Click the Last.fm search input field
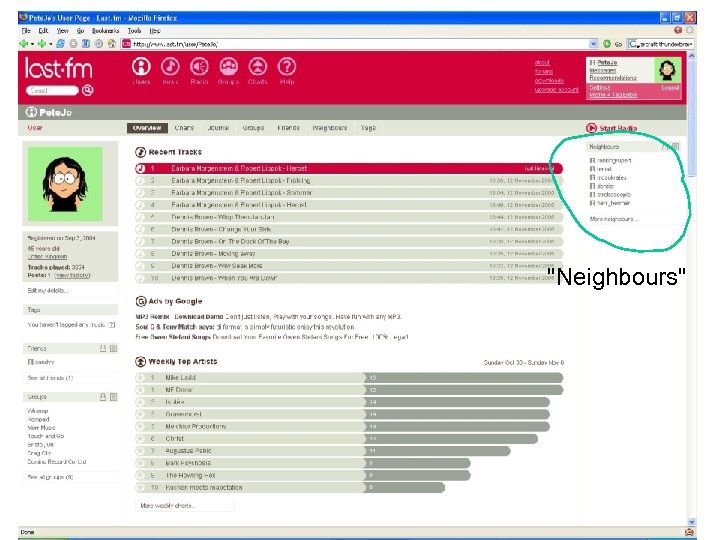720x540 pixels. 52,90
